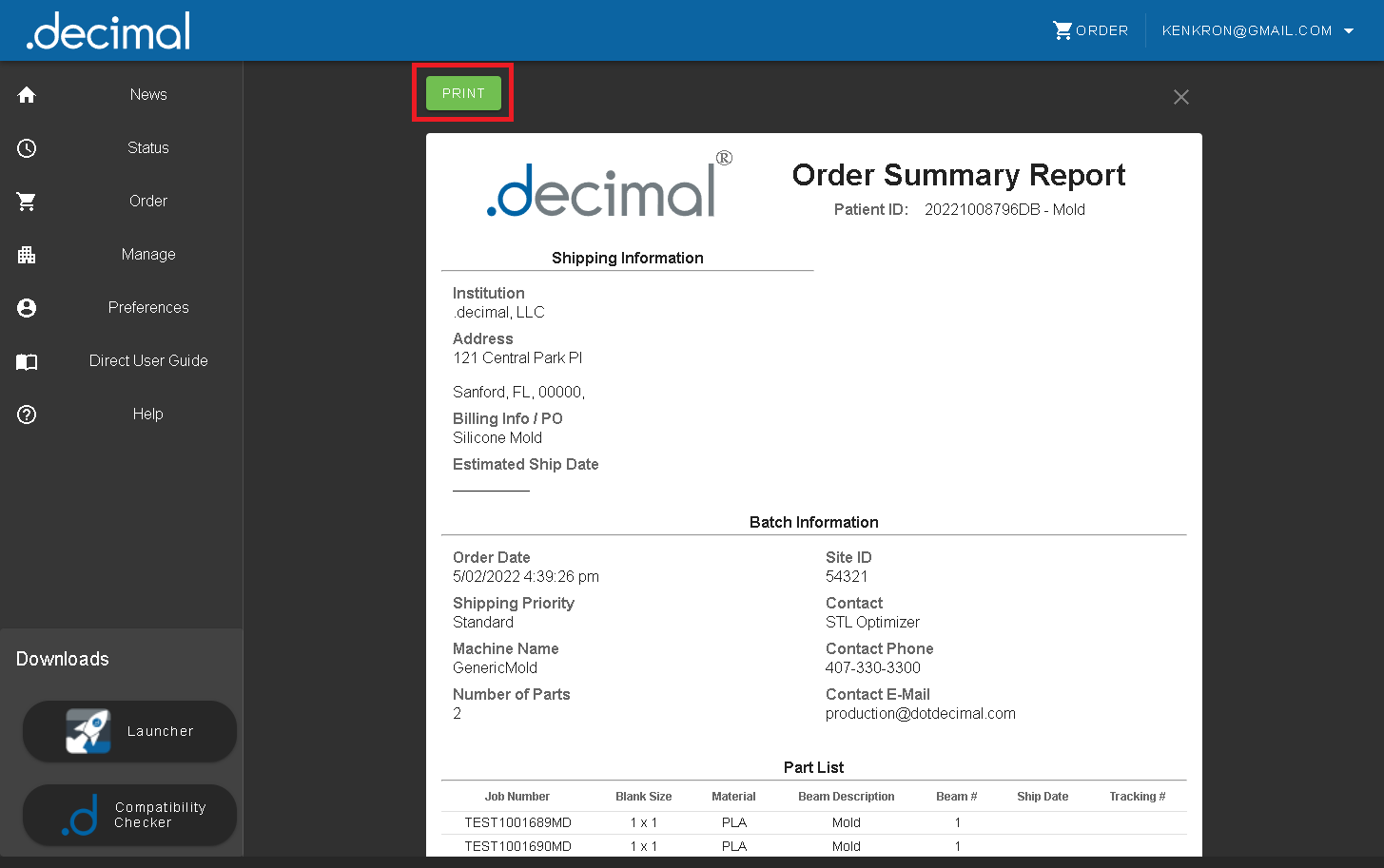Image resolution: width=1384 pixels, height=868 pixels.
Task: Expand the account dropdown arrow
Action: point(1349,31)
